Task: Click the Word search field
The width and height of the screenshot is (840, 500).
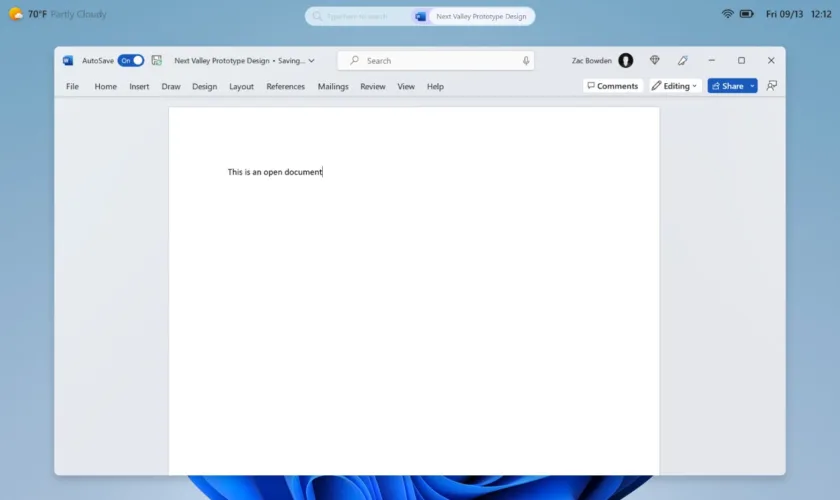Action: [x=435, y=61]
